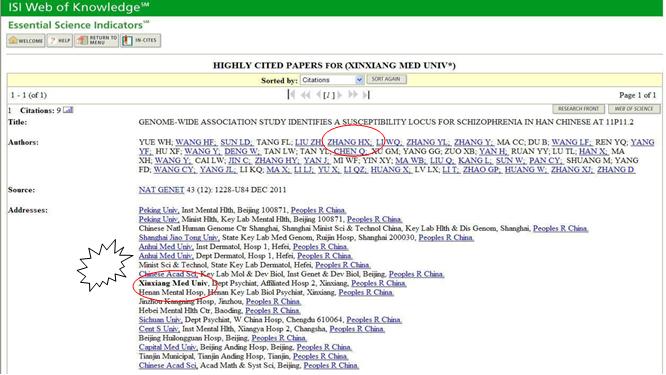666x375 pixels.
Task: Click the Capital Med Univ link
Action: click(168, 347)
